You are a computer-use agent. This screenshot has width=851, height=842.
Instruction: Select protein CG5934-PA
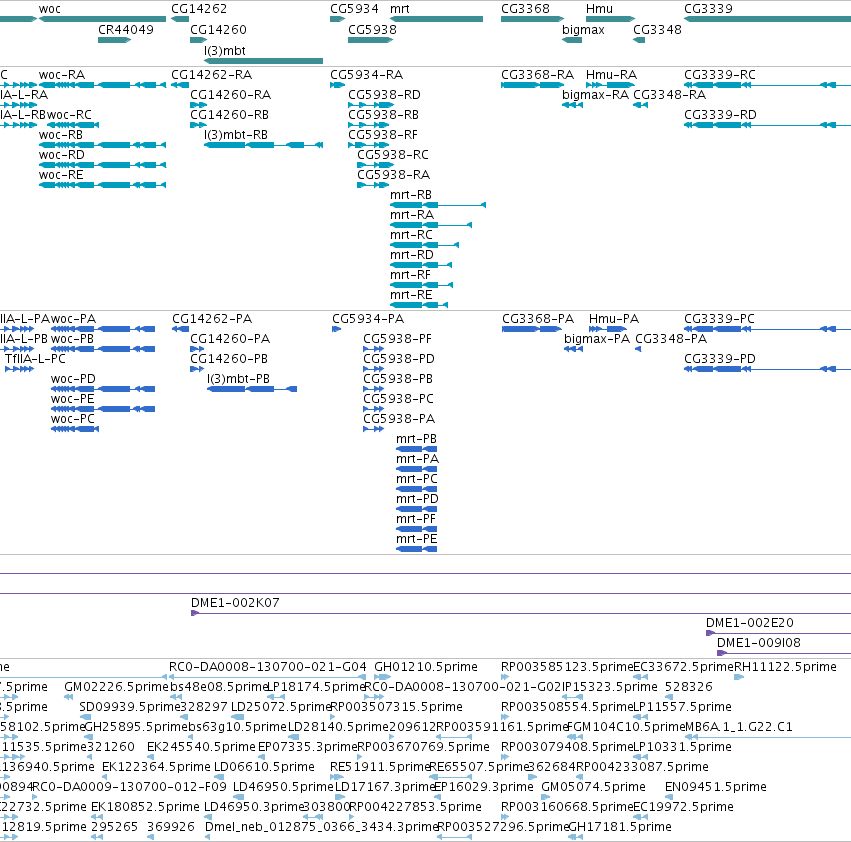[368, 319]
